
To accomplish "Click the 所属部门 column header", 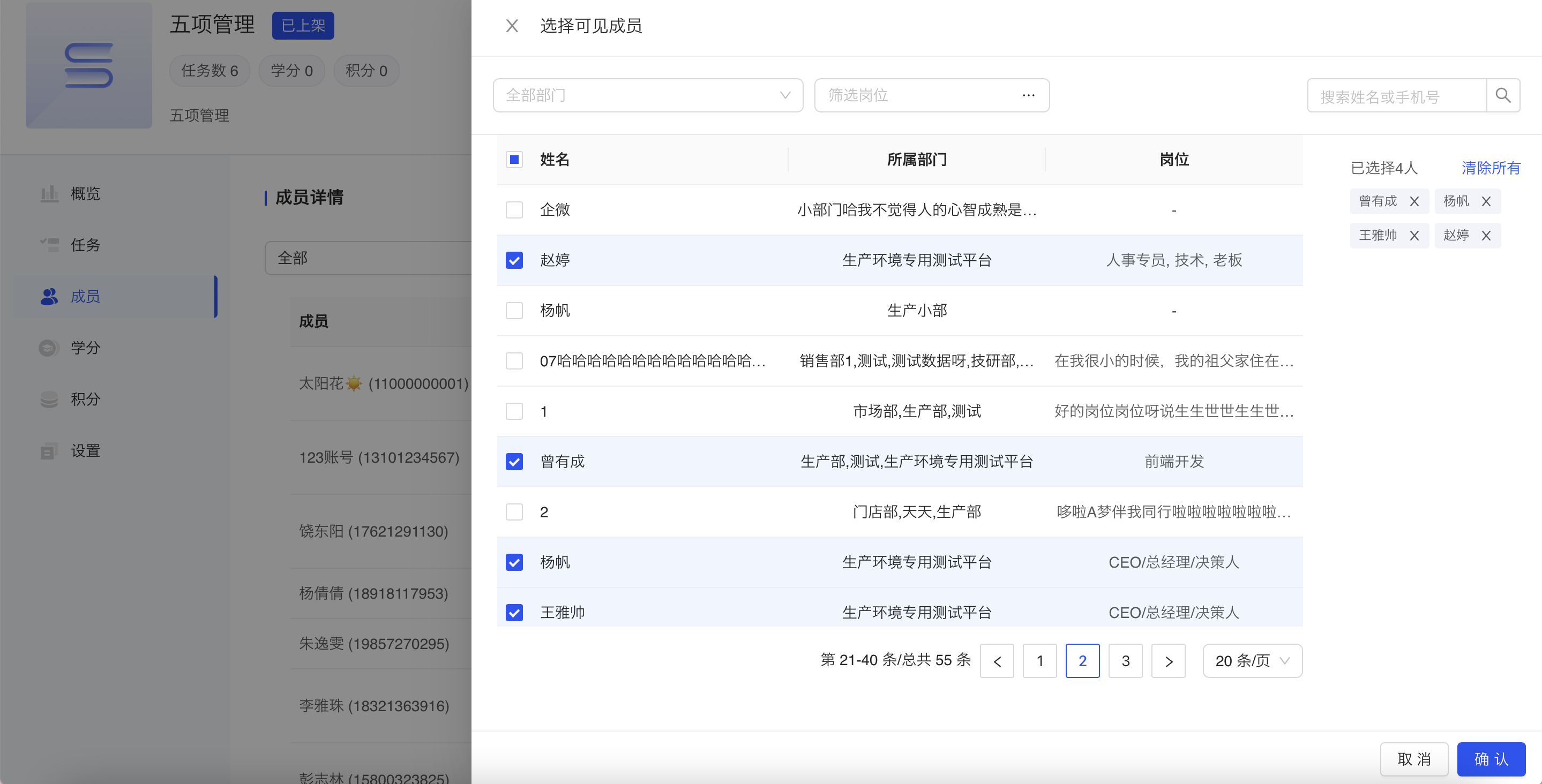I will click(917, 160).
